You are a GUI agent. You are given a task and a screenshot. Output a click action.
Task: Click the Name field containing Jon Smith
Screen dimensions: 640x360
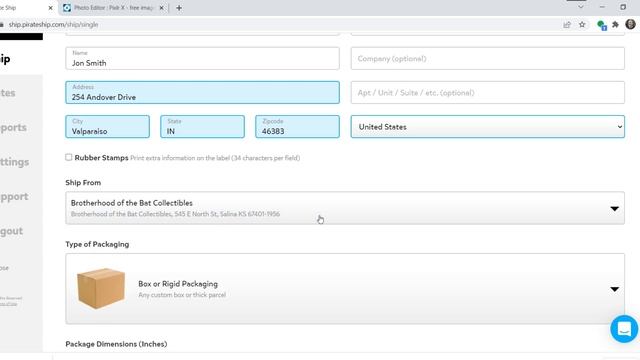click(x=202, y=58)
